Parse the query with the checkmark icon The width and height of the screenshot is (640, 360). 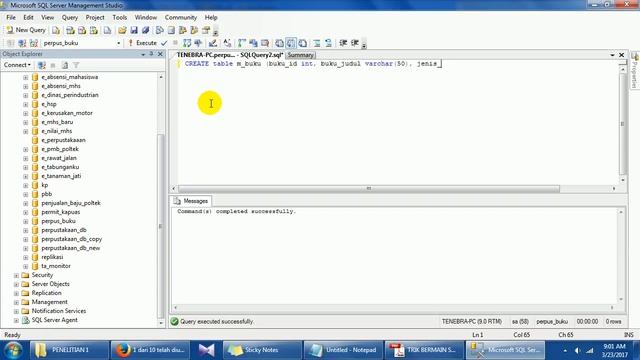(x=164, y=43)
